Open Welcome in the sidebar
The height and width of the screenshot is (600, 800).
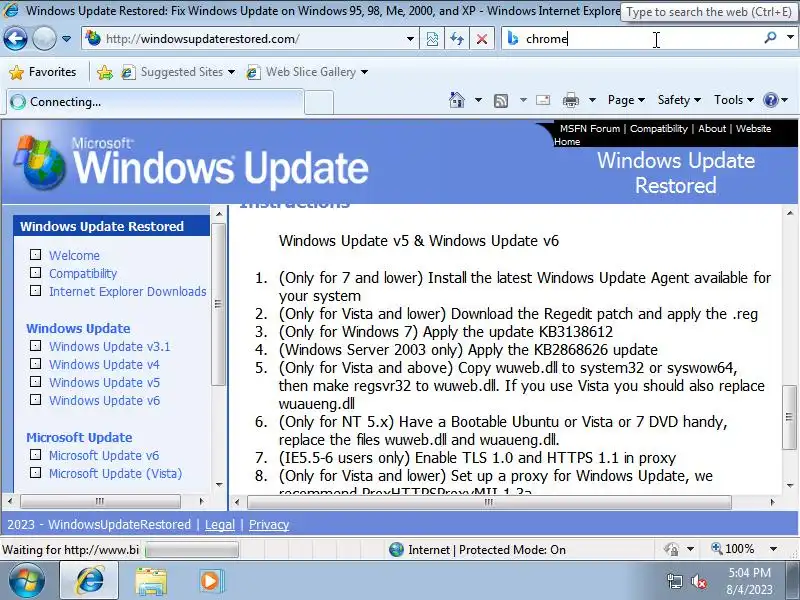(74, 255)
